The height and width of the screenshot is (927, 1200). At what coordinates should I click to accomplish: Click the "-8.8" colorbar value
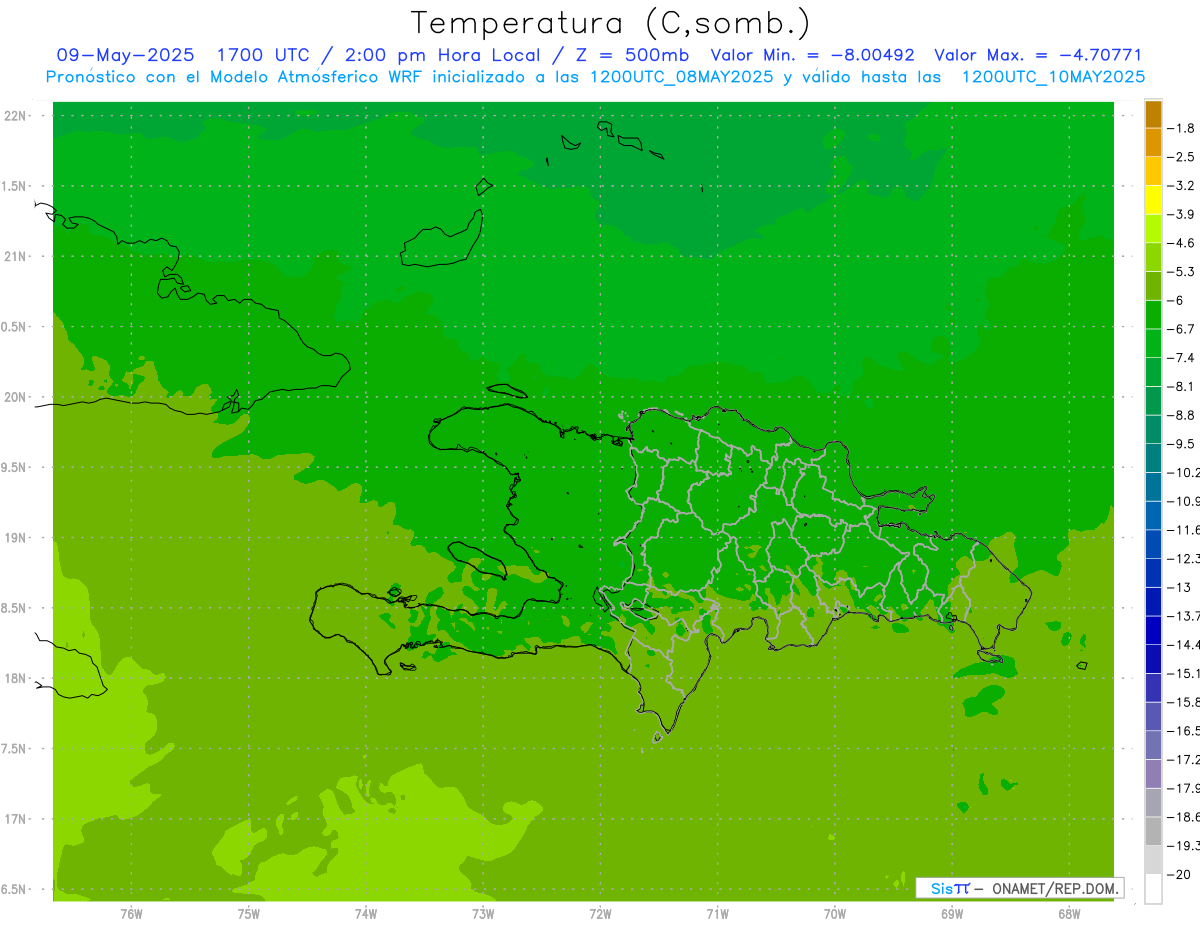tap(1181, 415)
